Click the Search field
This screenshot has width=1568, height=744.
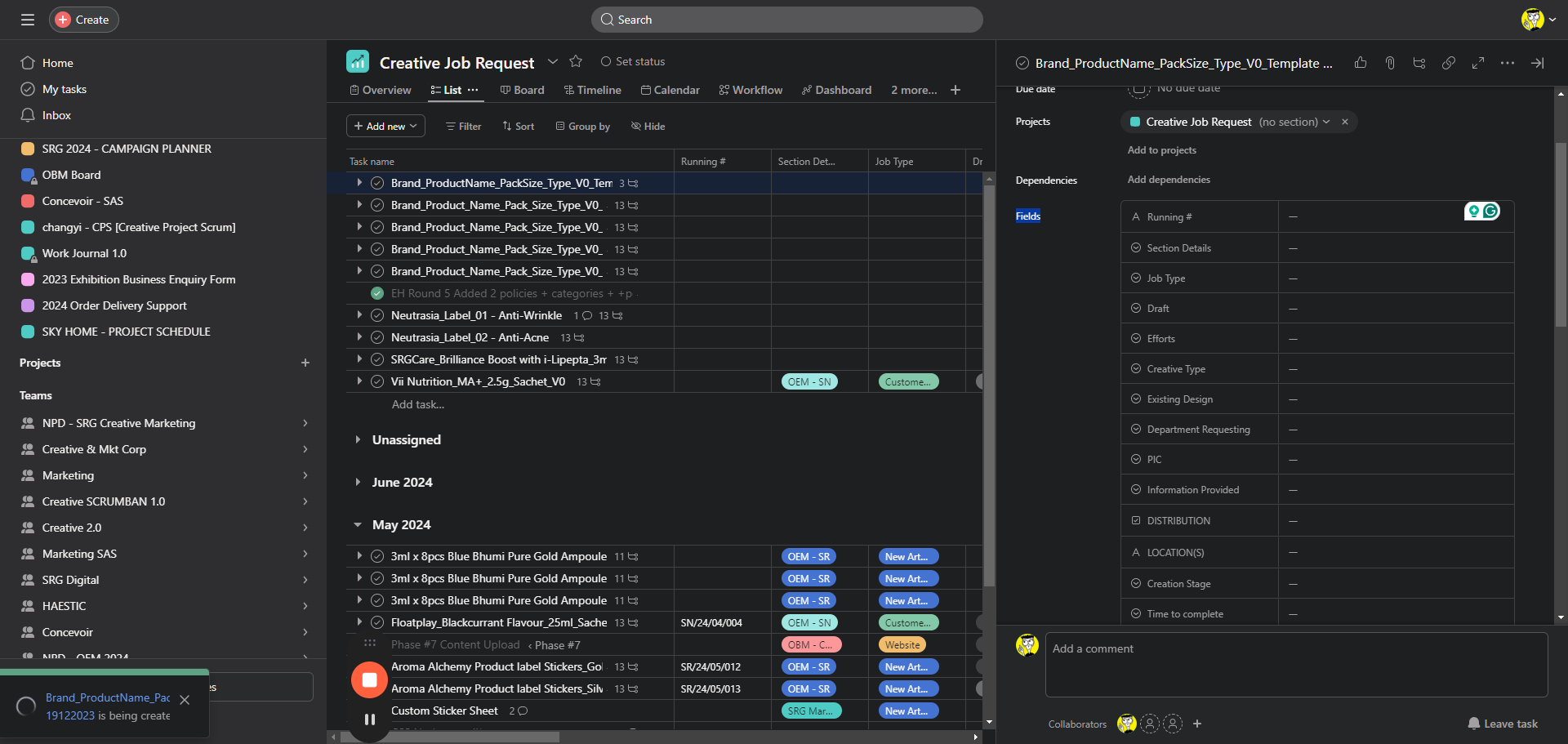787,20
